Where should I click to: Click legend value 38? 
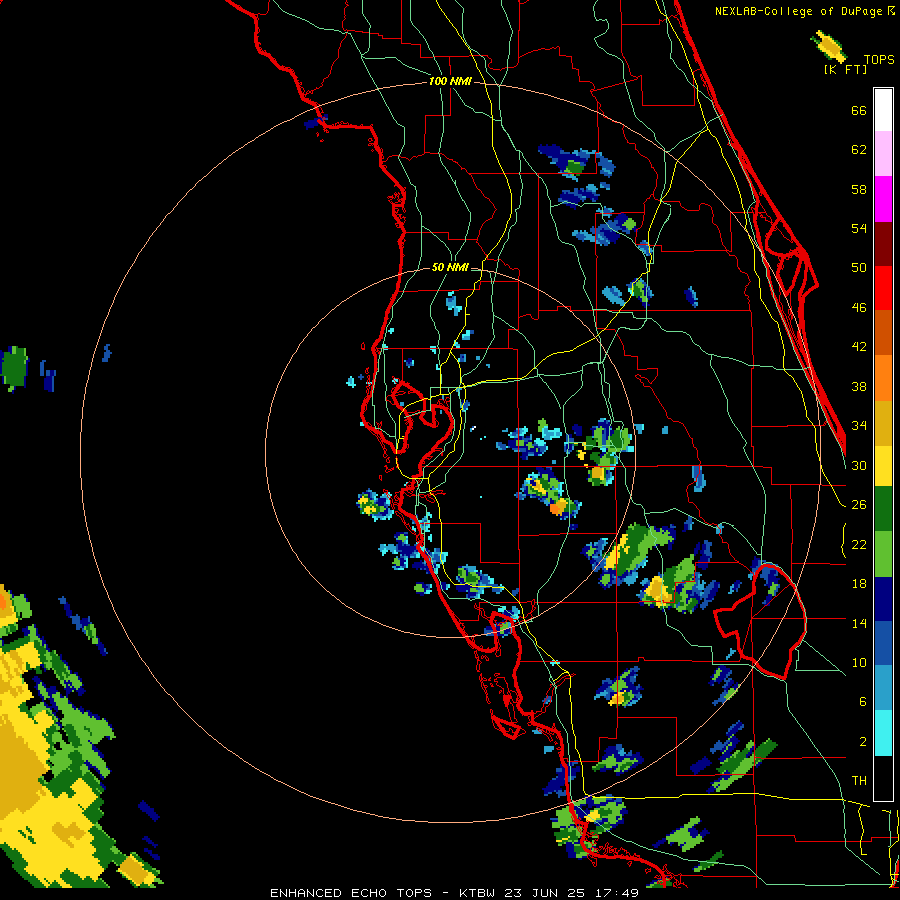pyautogui.click(x=859, y=386)
